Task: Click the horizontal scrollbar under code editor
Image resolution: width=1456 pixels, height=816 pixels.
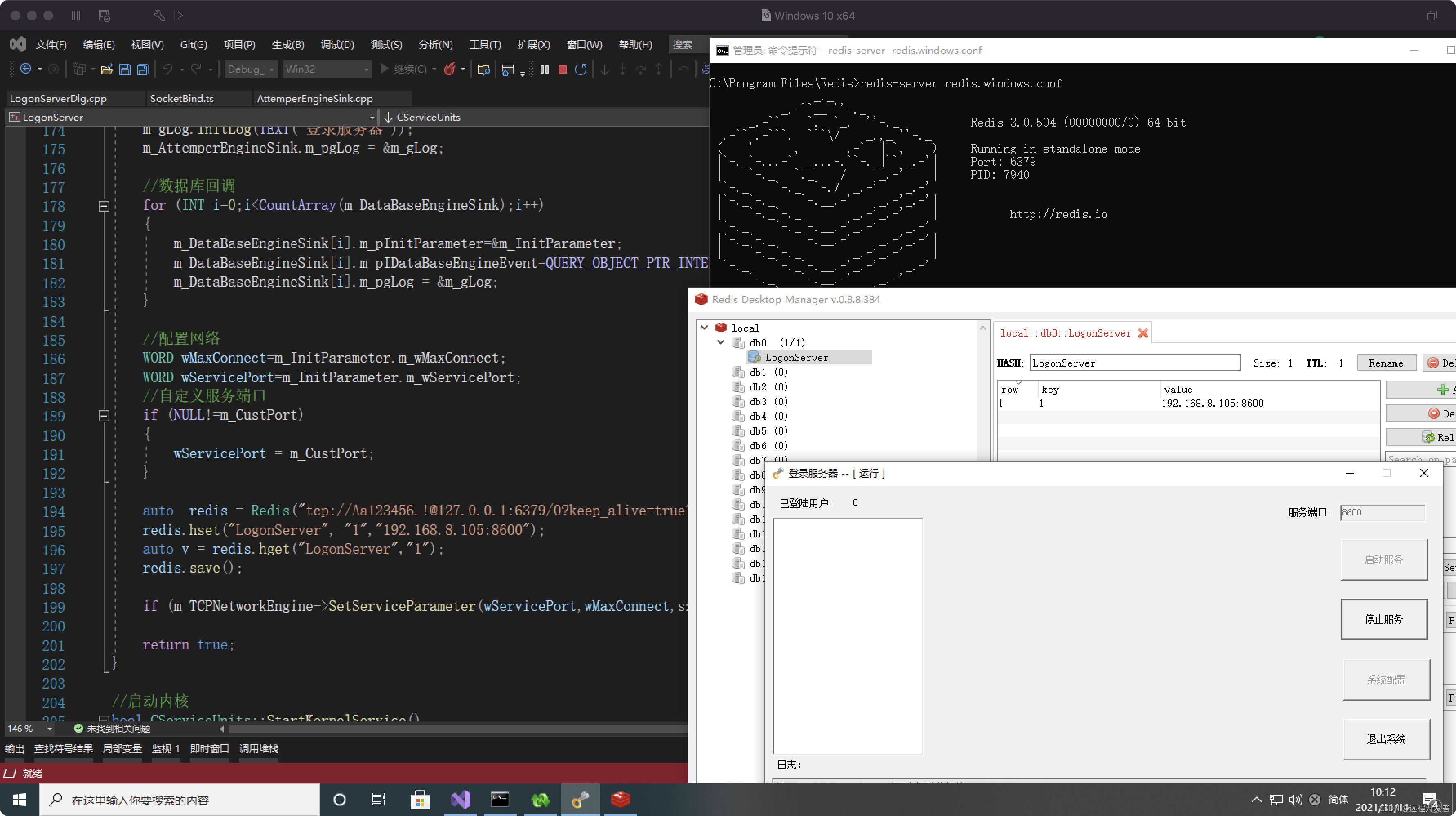Action: coord(452,729)
